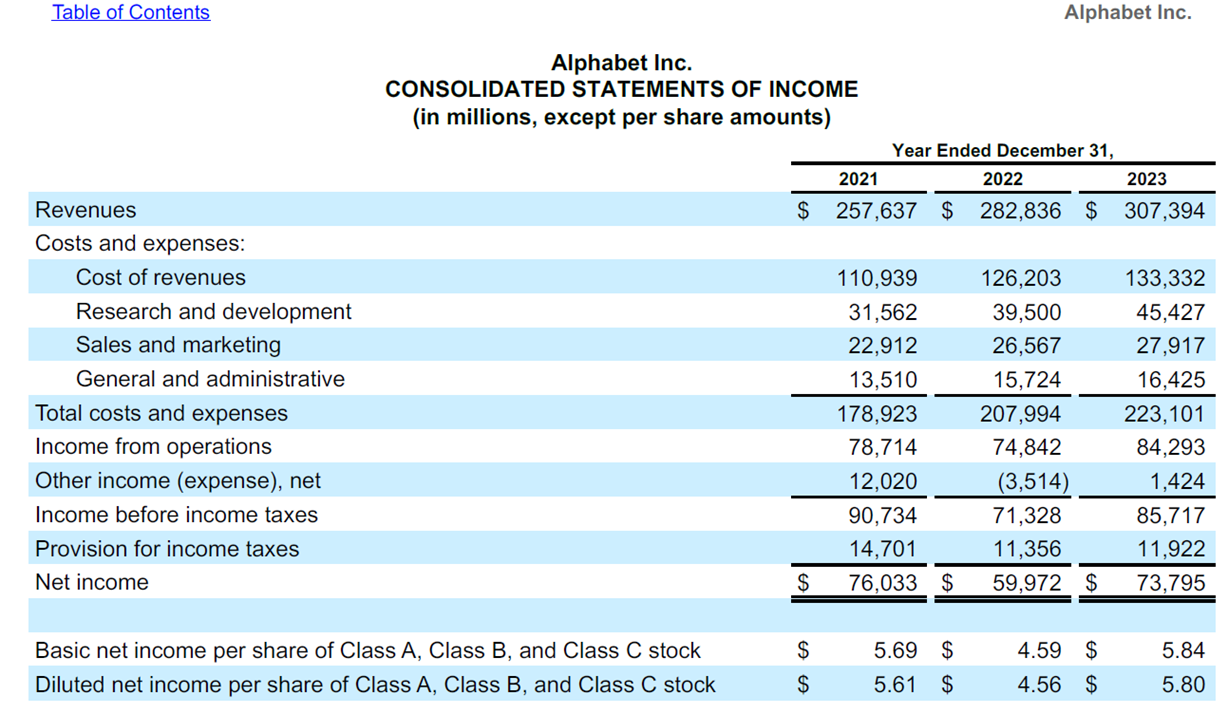
Task: Select 2023 R&D value 45,427
Action: click(x=1171, y=313)
